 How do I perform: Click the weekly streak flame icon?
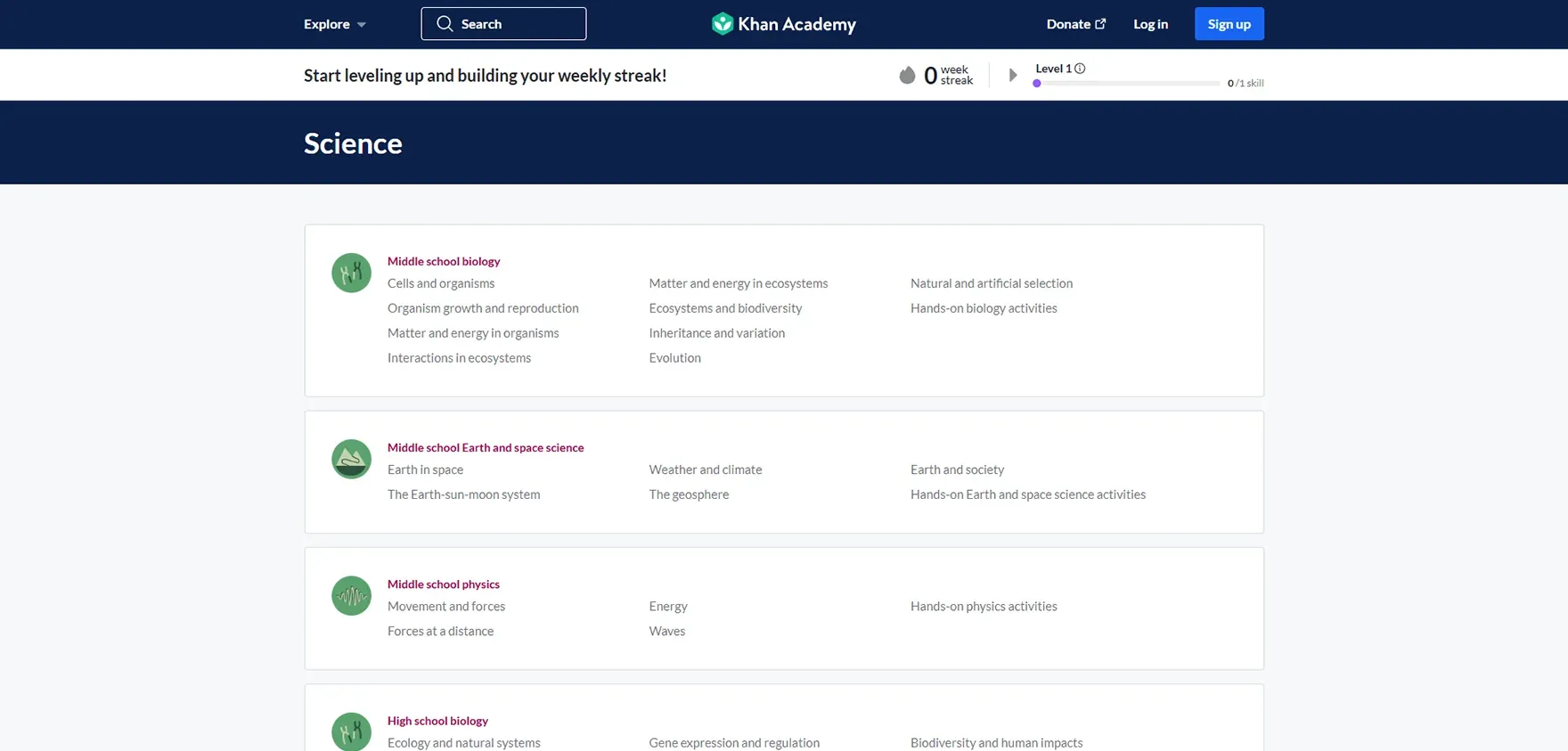pos(907,75)
